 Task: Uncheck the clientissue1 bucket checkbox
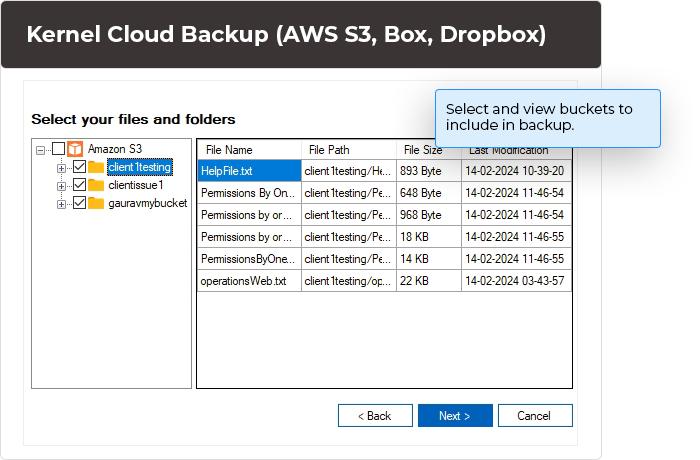coord(79,185)
